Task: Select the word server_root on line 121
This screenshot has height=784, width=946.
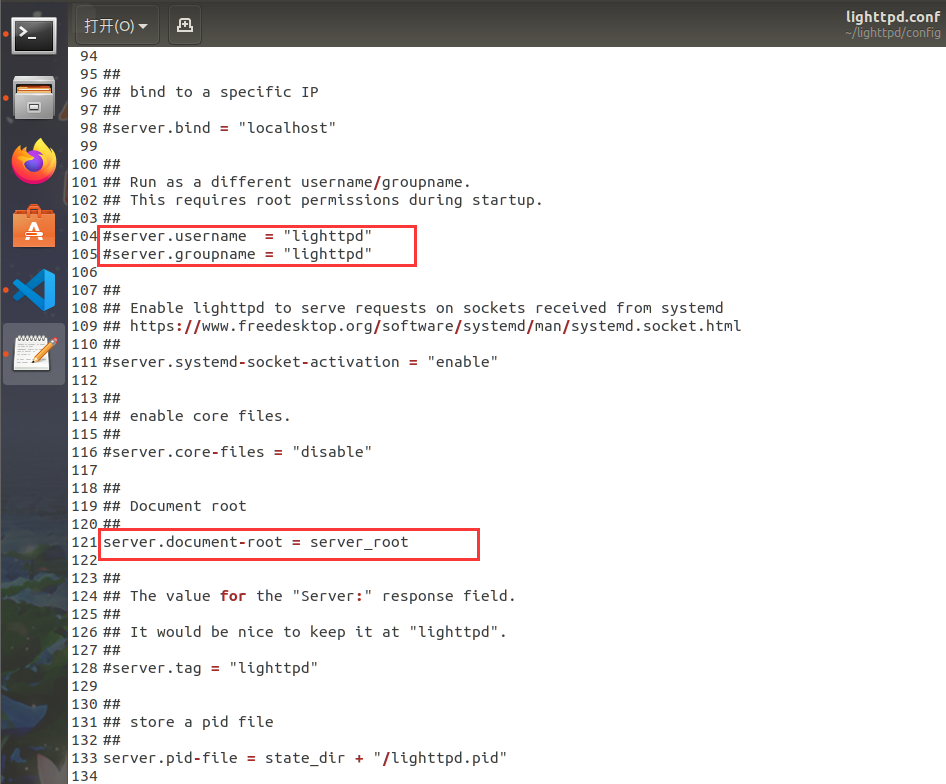Action: click(362, 541)
